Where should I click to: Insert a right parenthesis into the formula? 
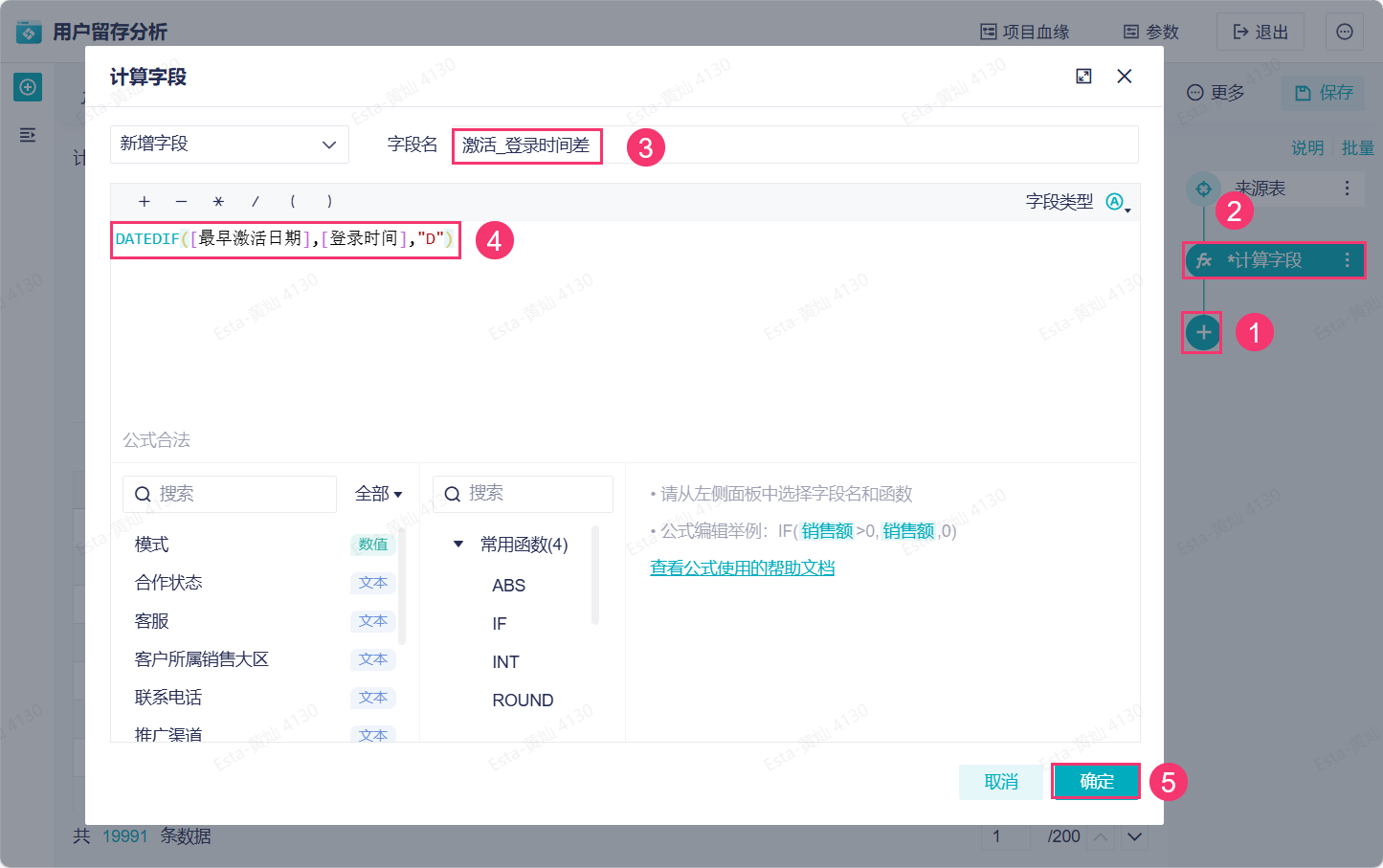pos(329,202)
